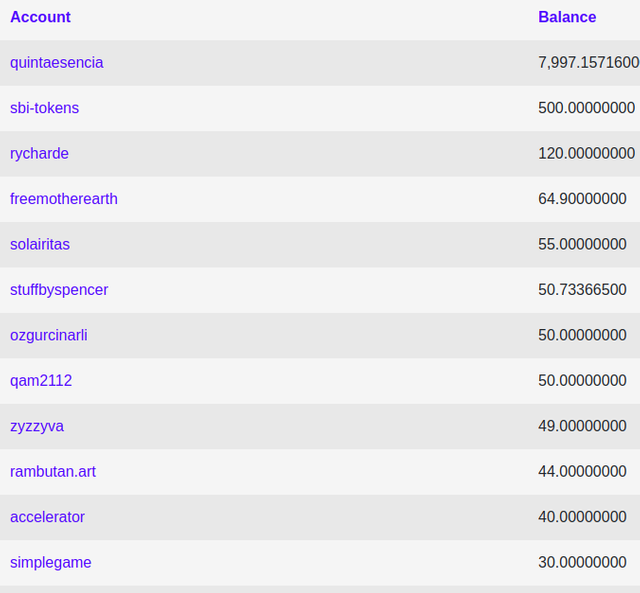This screenshot has height=593, width=640.
Task: Open the accelerator account link
Action: click(x=47, y=517)
